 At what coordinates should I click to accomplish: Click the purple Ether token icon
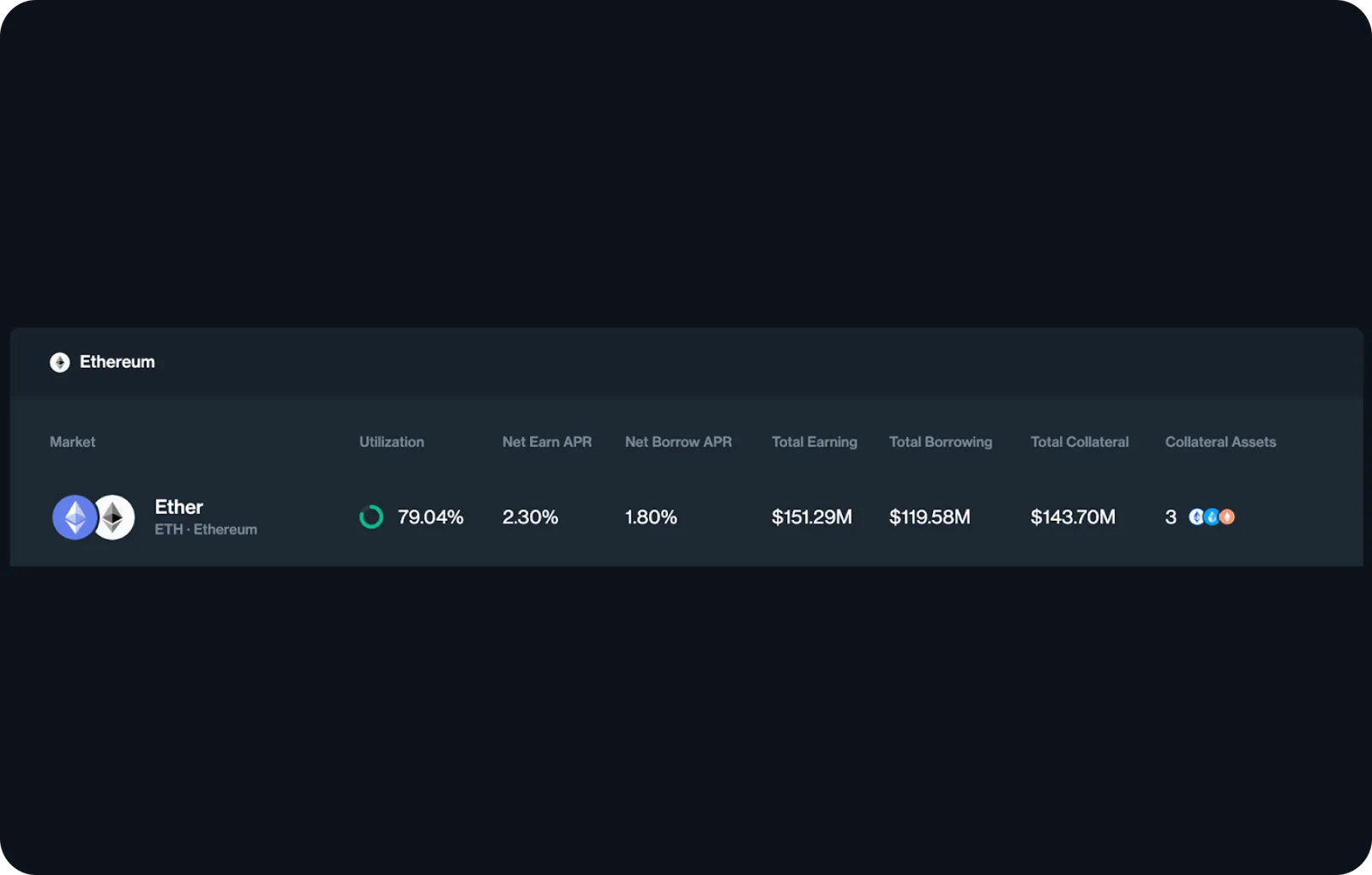pyautogui.click(x=75, y=517)
